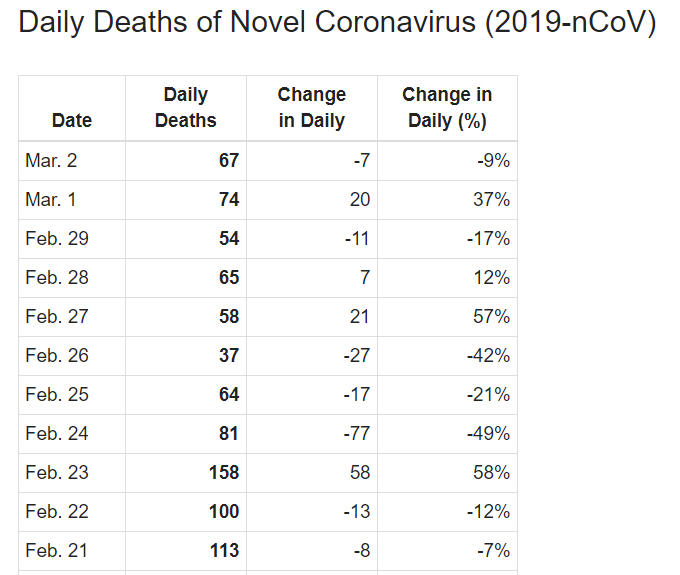Click the Daily Deaths column header
680x575 pixels.
tap(186, 108)
